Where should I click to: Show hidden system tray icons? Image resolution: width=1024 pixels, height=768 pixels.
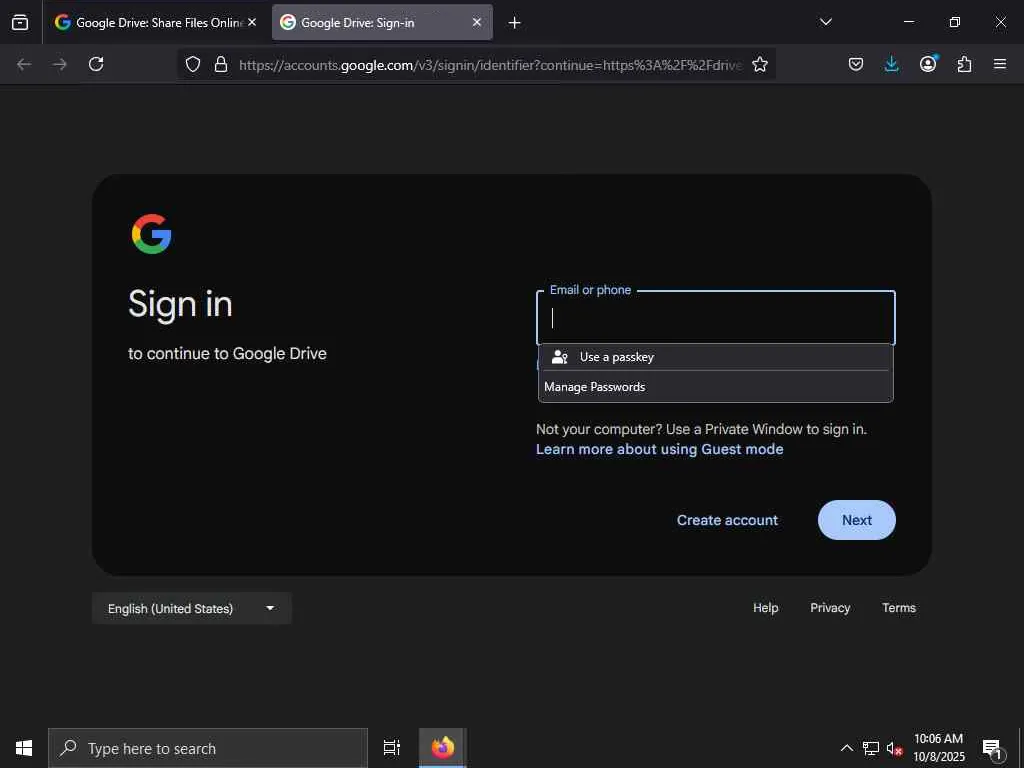(x=846, y=748)
